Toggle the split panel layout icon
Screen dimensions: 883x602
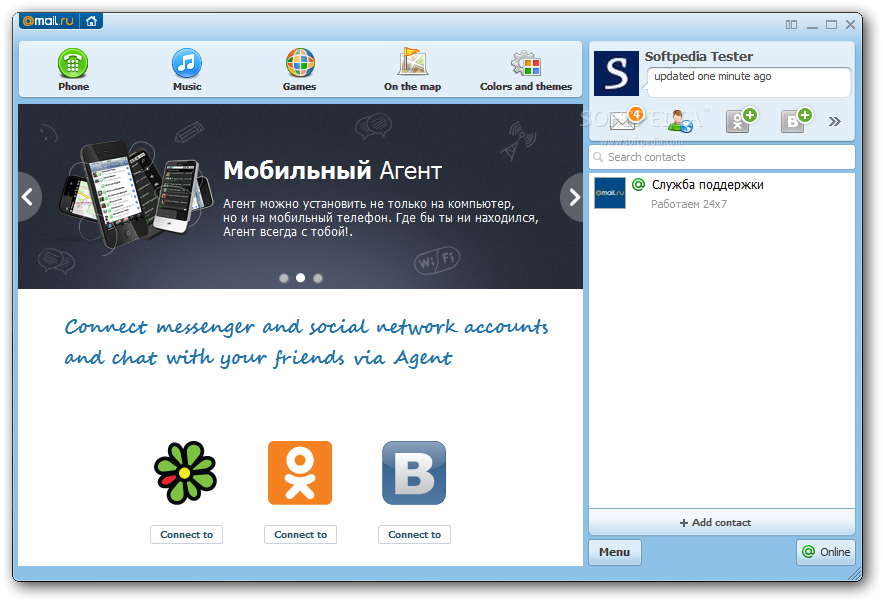[x=791, y=25]
